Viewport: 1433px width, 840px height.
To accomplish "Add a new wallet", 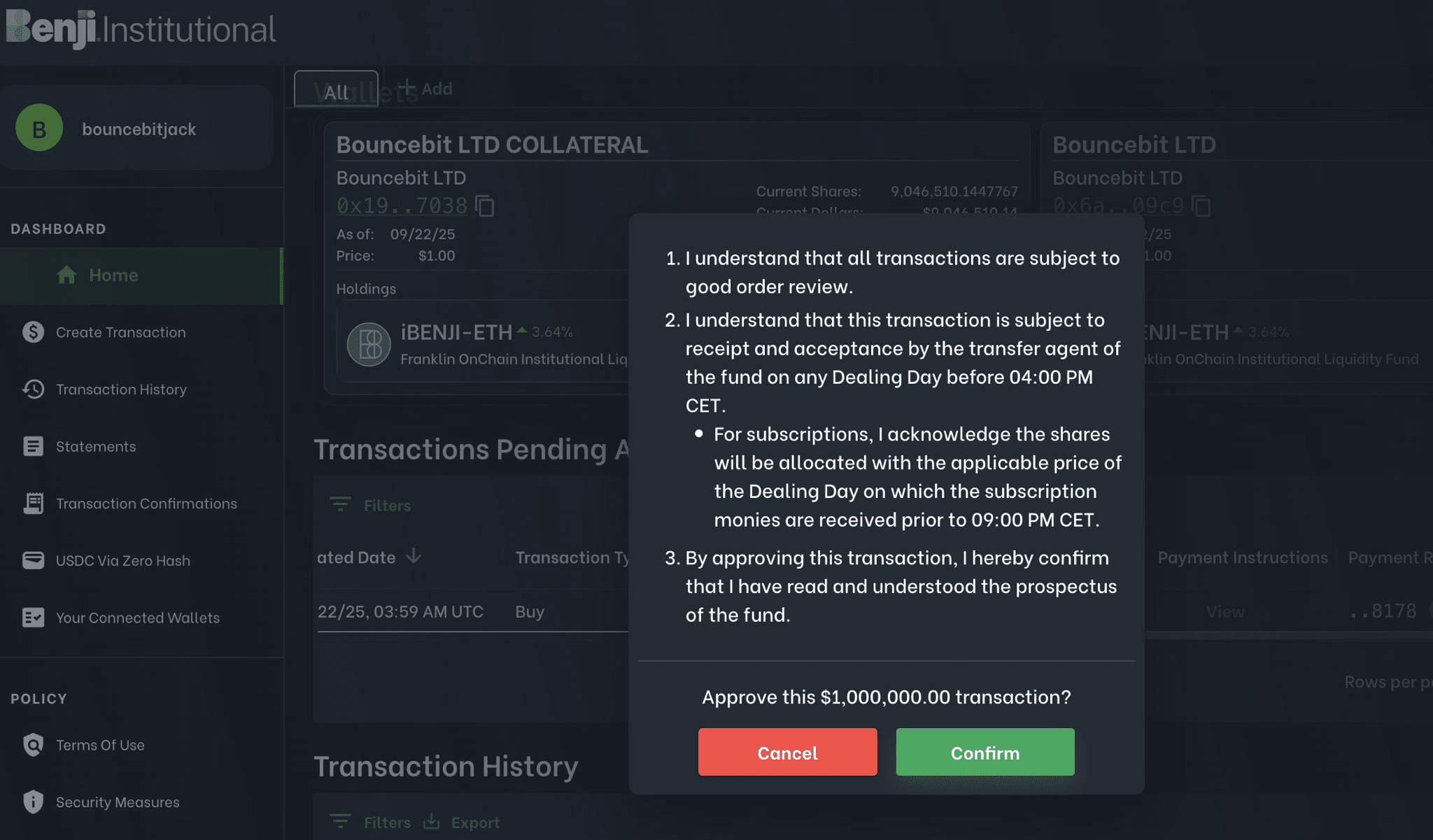I will (x=425, y=89).
